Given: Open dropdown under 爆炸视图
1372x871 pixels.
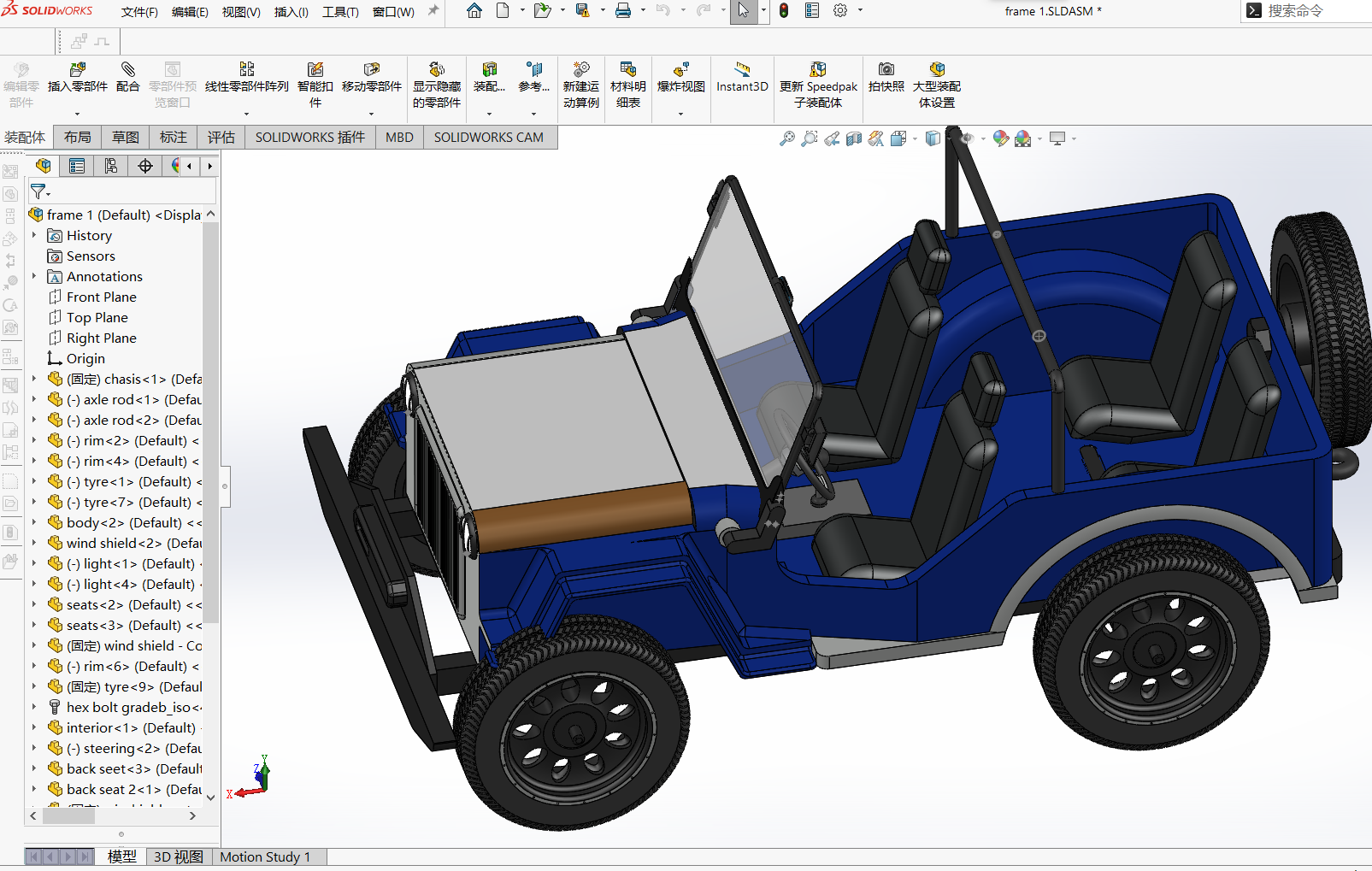Looking at the screenshot, I should pos(680,114).
